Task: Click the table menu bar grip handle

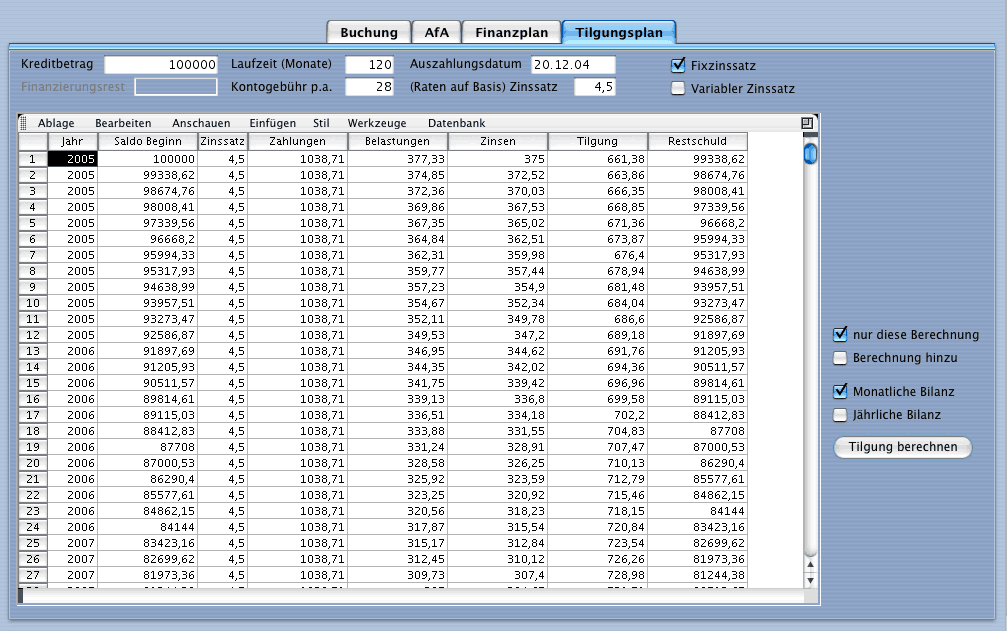Action: pyautogui.click(x=23, y=123)
